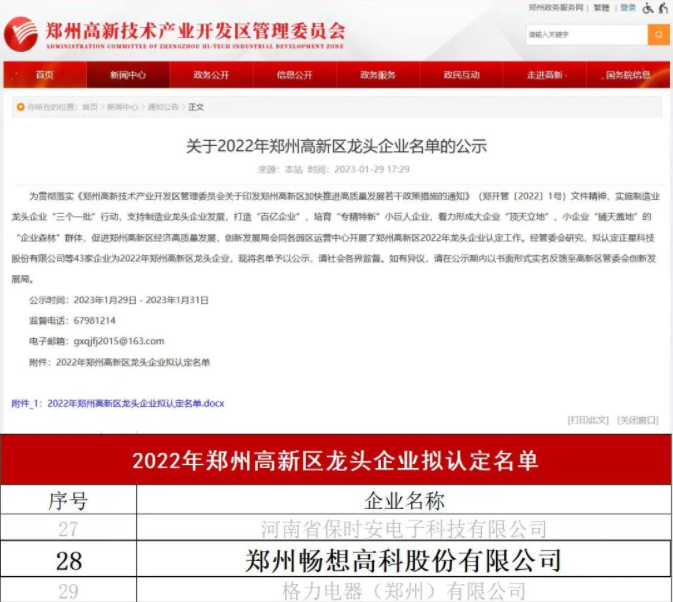Click the 登录 login link
This screenshot has width=673, height=602.
click(628, 7)
